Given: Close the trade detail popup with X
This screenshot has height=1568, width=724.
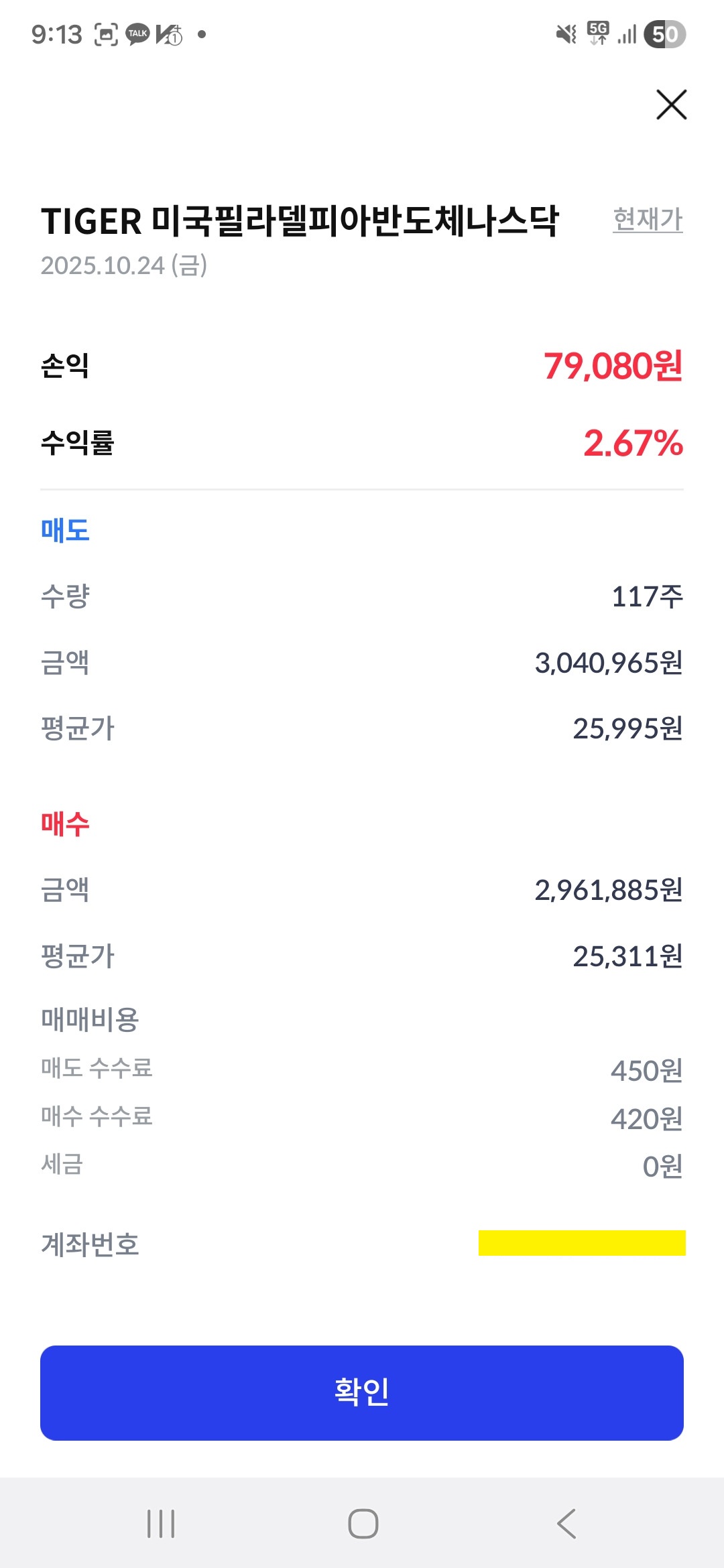Looking at the screenshot, I should [671, 105].
